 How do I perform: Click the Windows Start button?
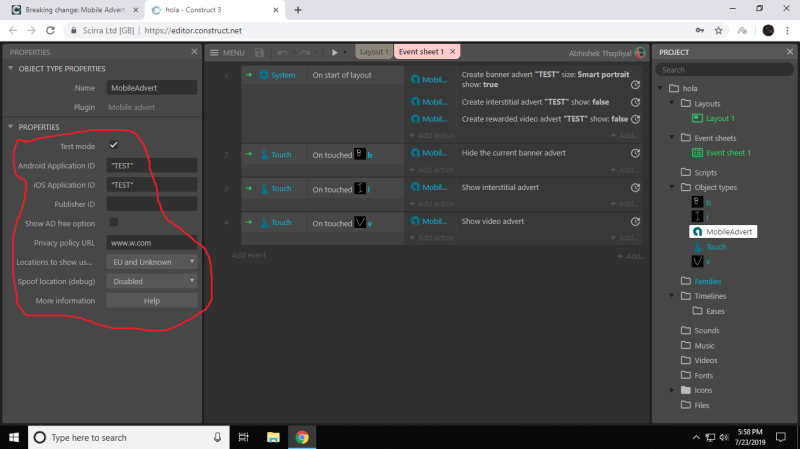pyautogui.click(x=14, y=437)
